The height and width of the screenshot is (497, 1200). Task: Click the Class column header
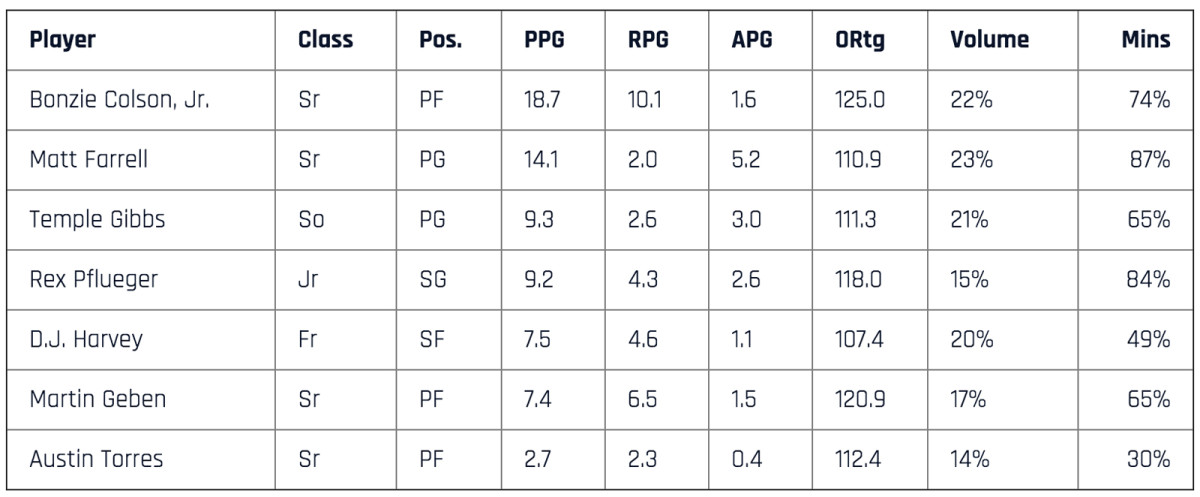coord(326,41)
